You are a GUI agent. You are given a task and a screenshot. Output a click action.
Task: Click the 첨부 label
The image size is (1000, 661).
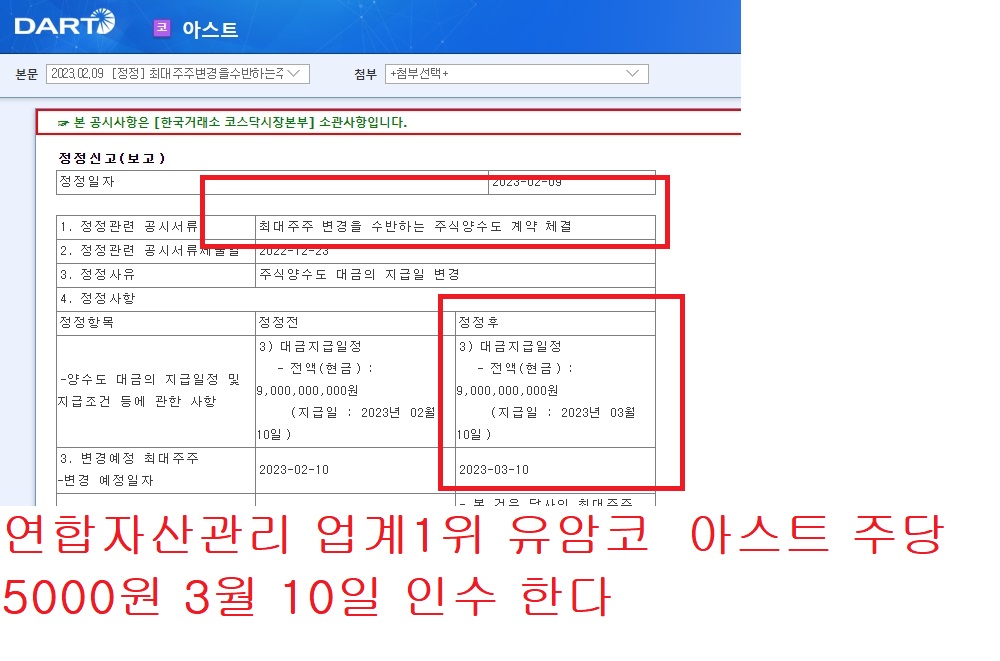tap(365, 75)
